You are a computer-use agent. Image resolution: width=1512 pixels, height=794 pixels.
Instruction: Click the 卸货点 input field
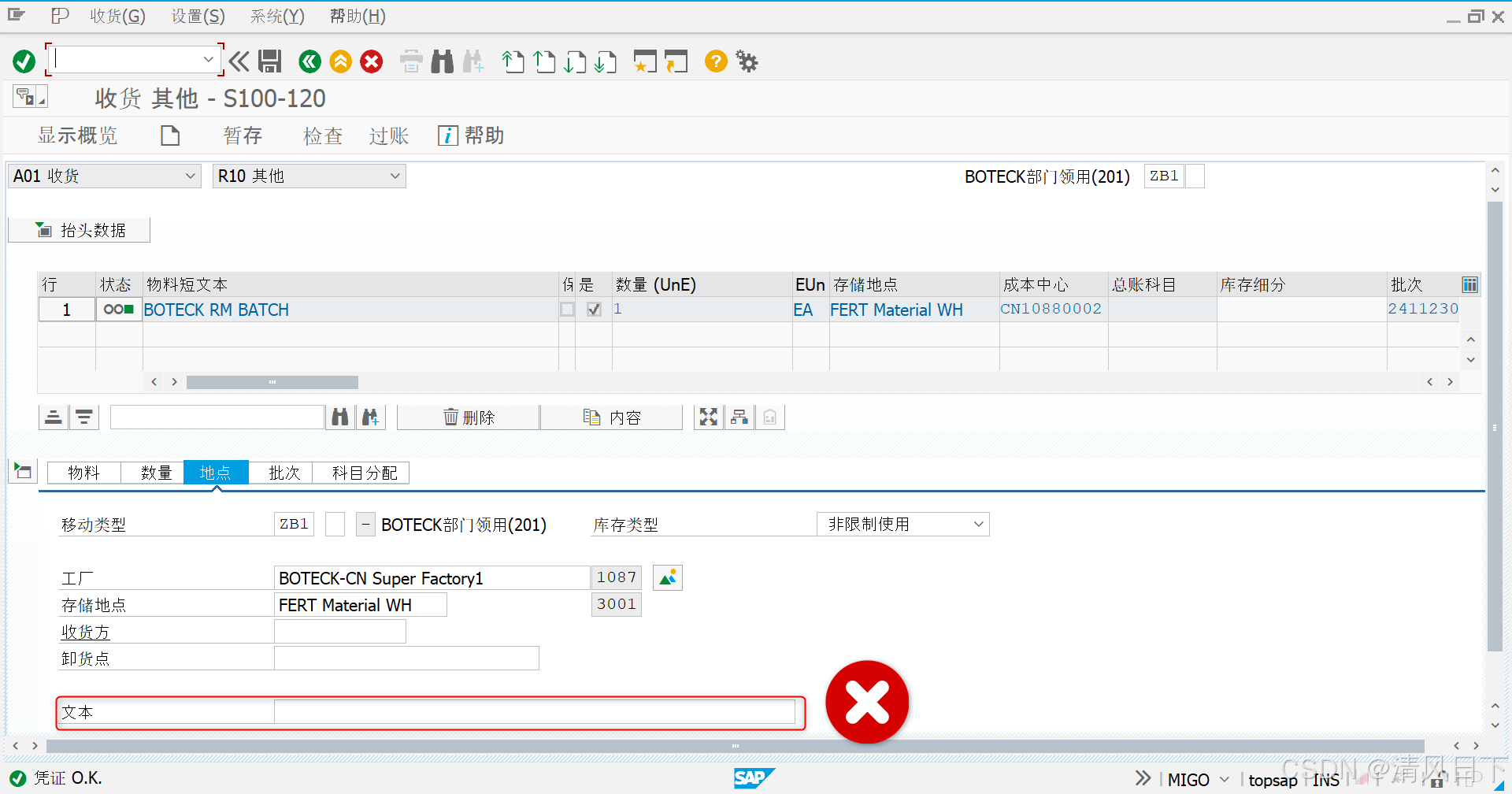(x=406, y=658)
